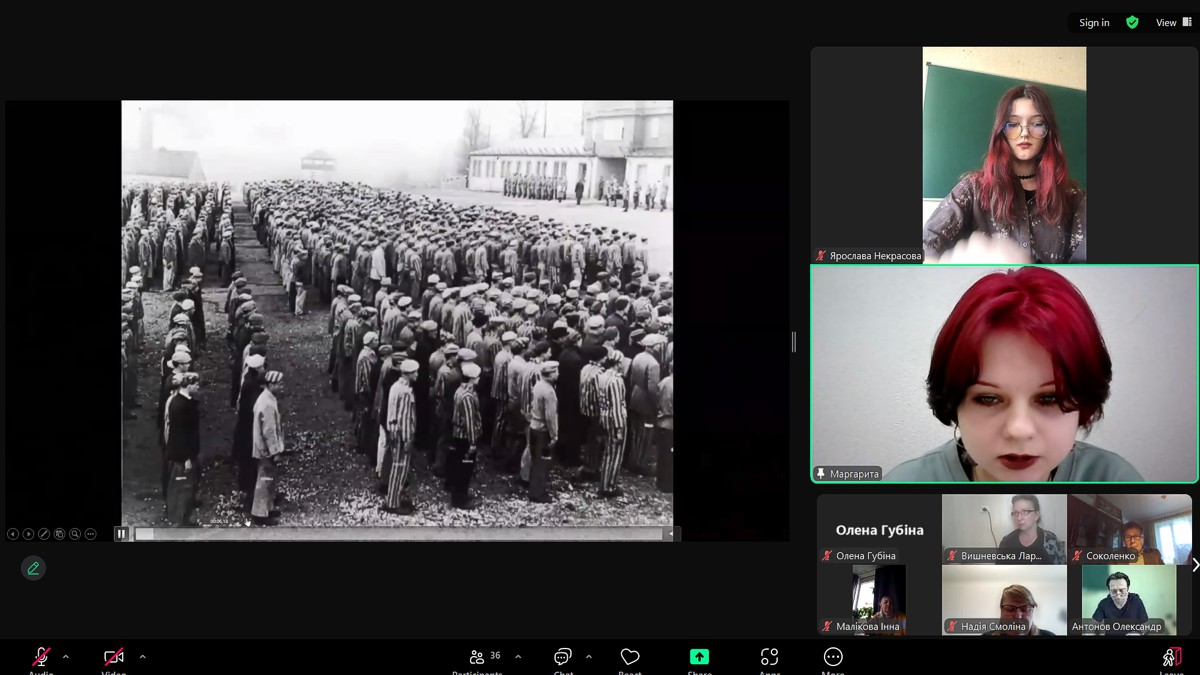Pause the shared slideshow video
This screenshot has width=1200, height=675.
(122, 534)
